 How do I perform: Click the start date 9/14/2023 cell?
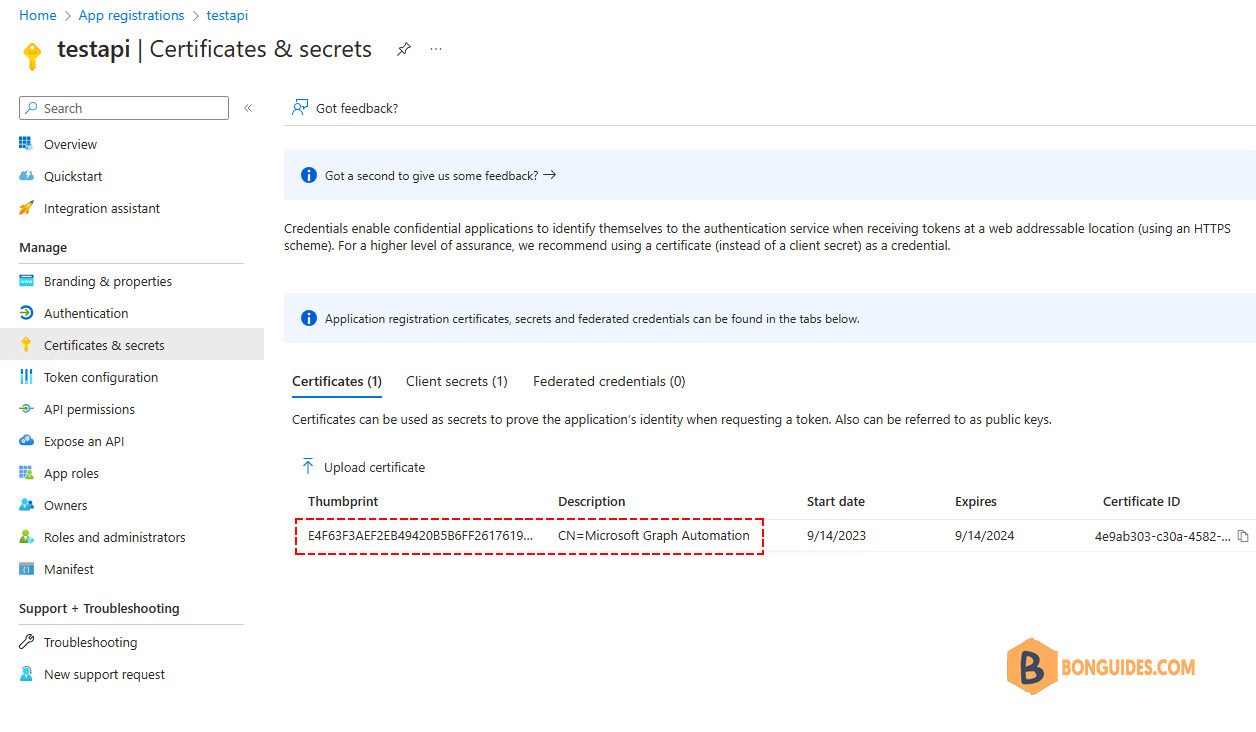837,535
